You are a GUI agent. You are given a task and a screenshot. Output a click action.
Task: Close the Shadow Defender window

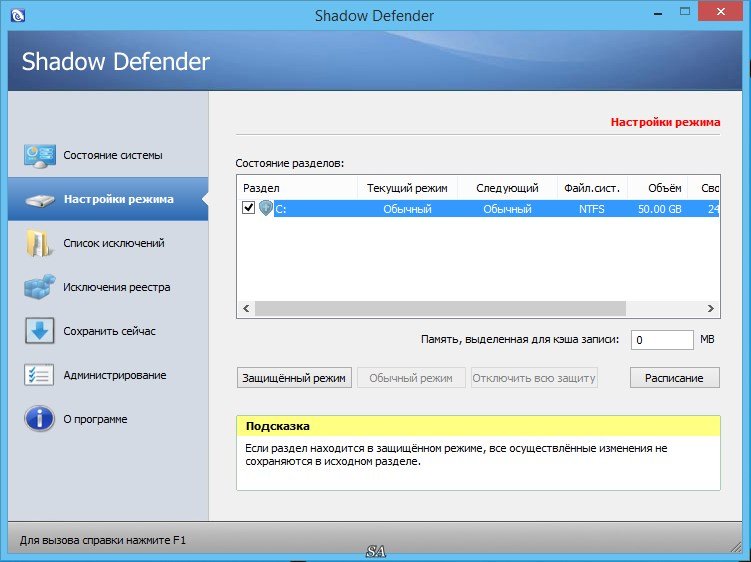click(x=720, y=12)
